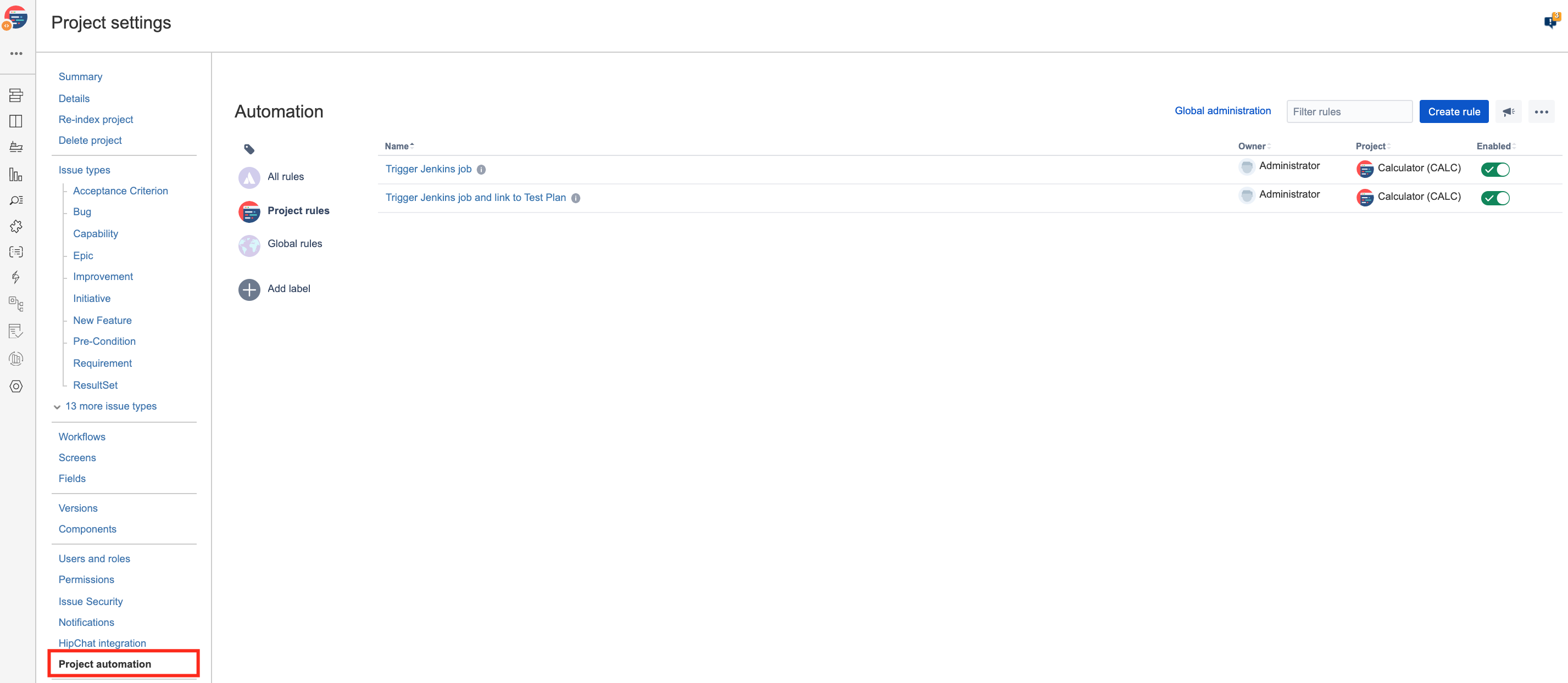Image resolution: width=1568 pixels, height=683 pixels.
Task: Open the Trigger Jenkins job rule
Action: (428, 169)
